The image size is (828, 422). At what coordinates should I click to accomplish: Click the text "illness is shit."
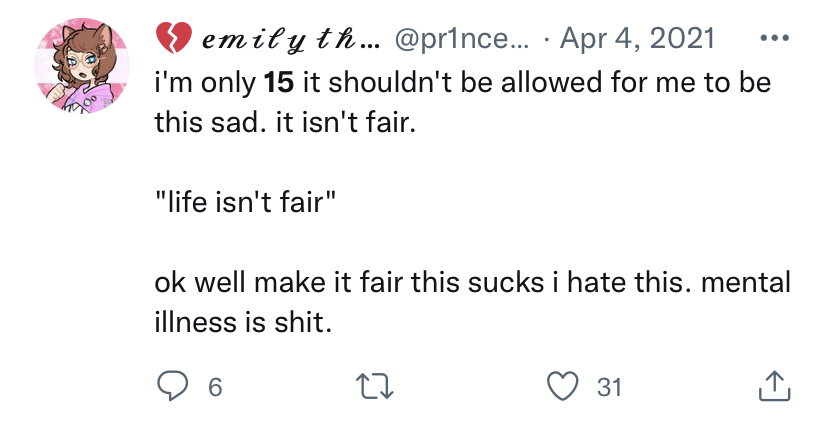(x=241, y=323)
